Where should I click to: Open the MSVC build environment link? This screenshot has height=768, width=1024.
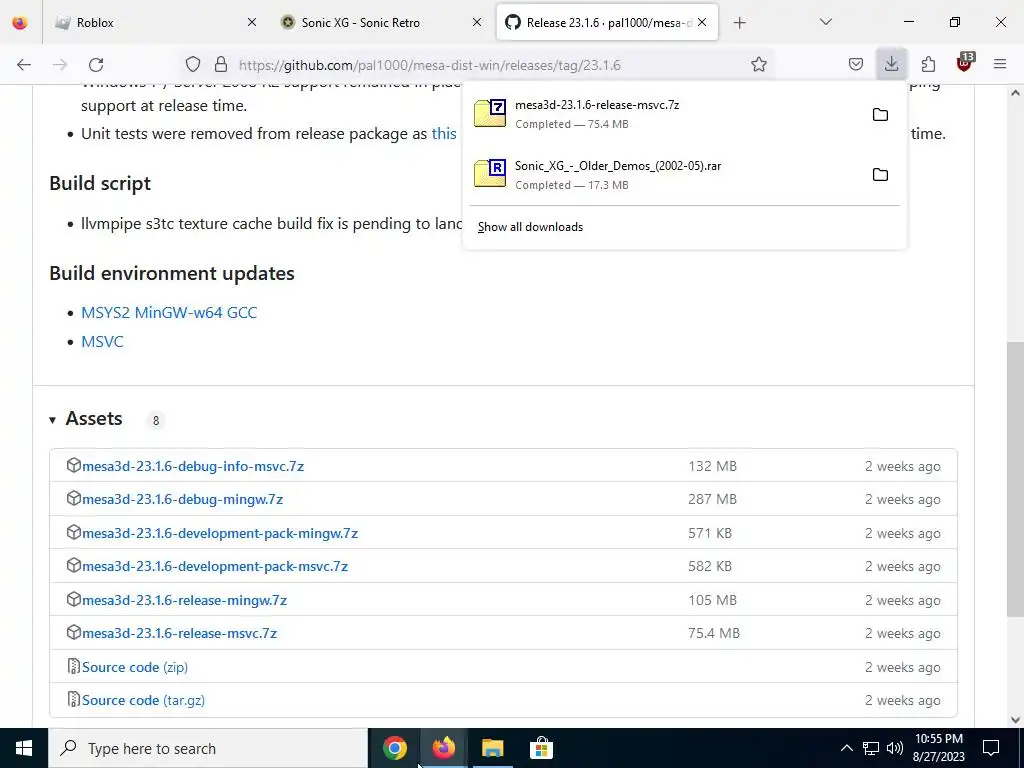(102, 342)
